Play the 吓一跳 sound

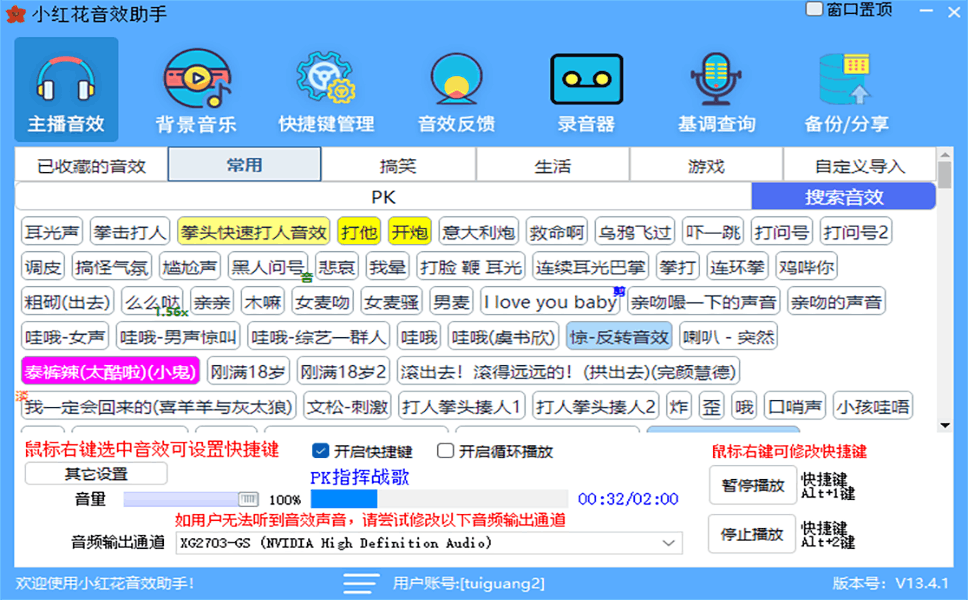[713, 232]
